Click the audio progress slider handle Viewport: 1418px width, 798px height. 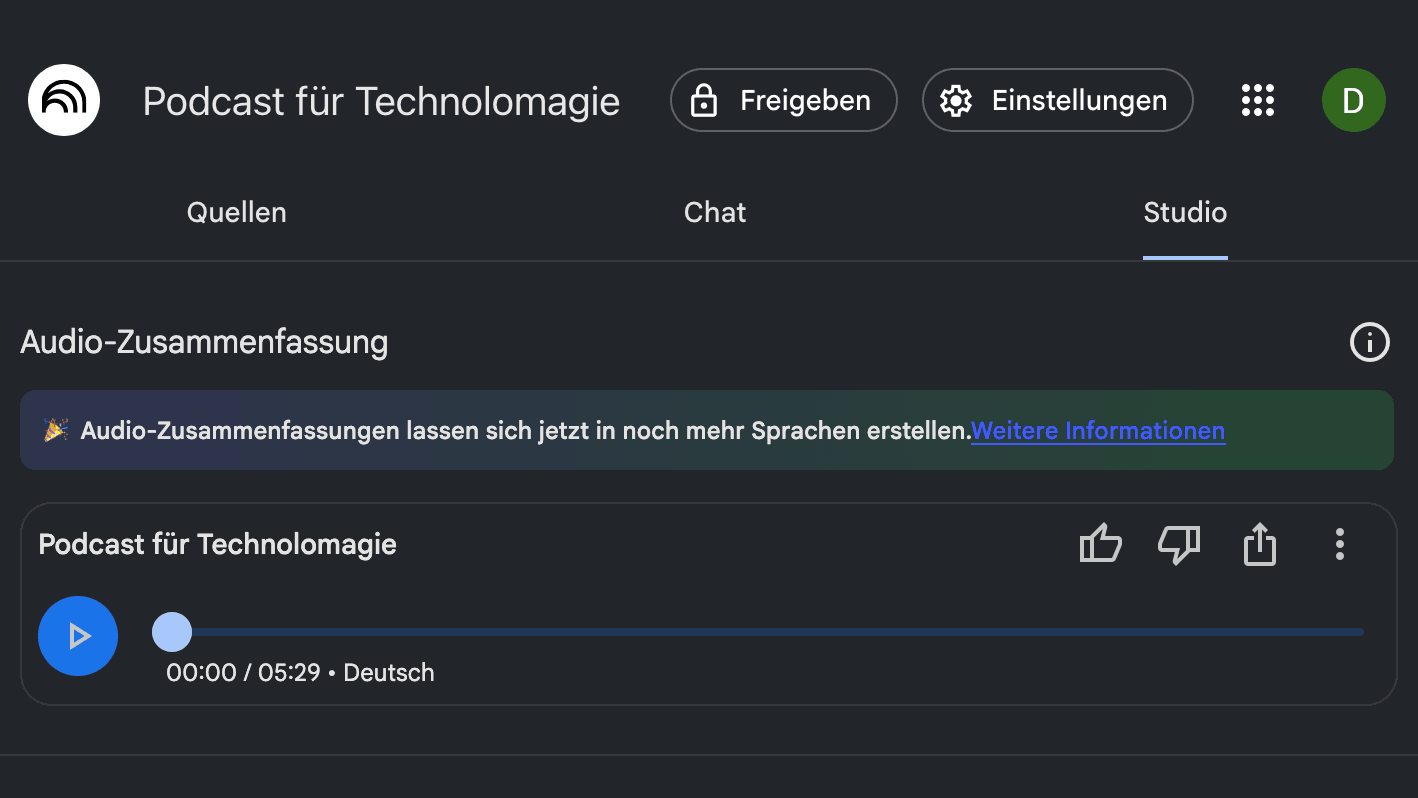pyautogui.click(x=172, y=632)
